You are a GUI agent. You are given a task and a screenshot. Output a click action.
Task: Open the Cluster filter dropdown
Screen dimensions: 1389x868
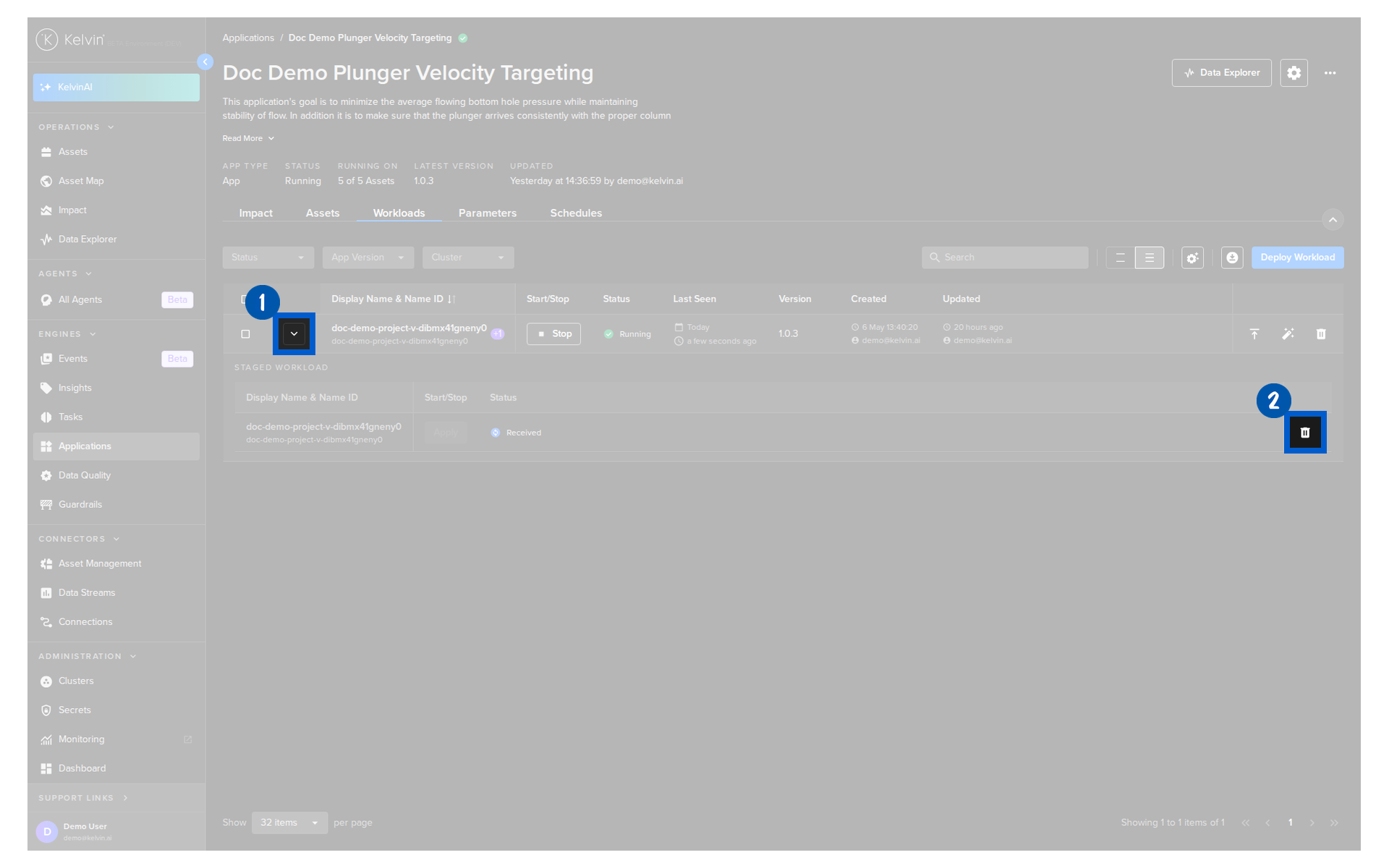coord(468,258)
